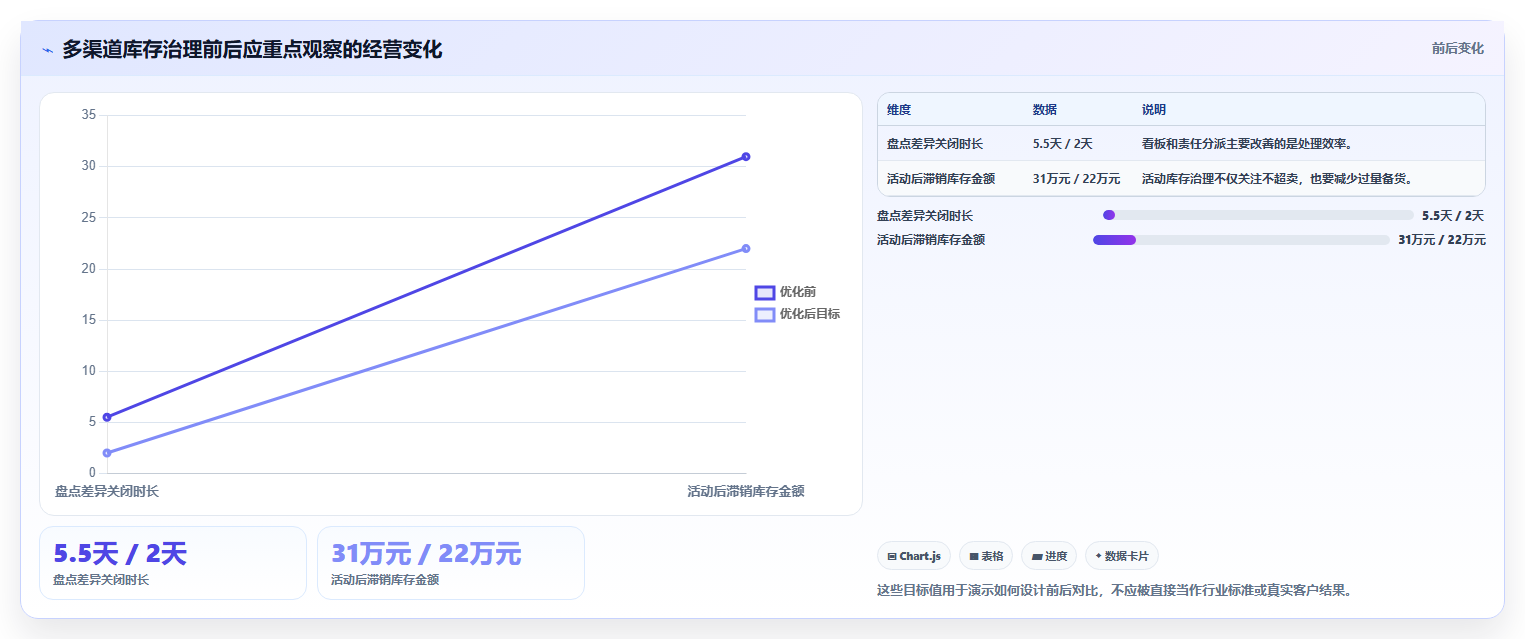Select the Chart.js tag chip
Screen dimensions: 1525x639
pos(913,556)
